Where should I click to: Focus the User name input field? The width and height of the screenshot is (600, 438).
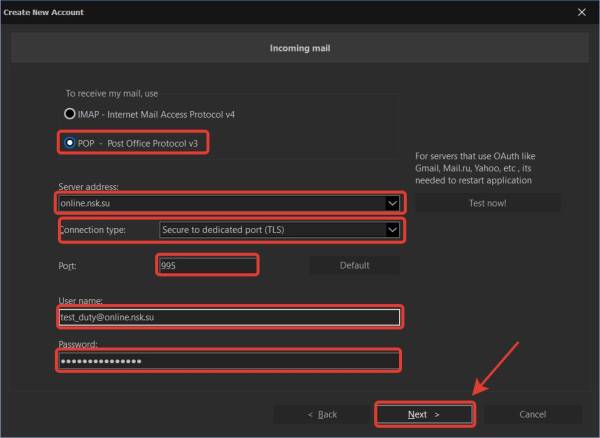229,317
